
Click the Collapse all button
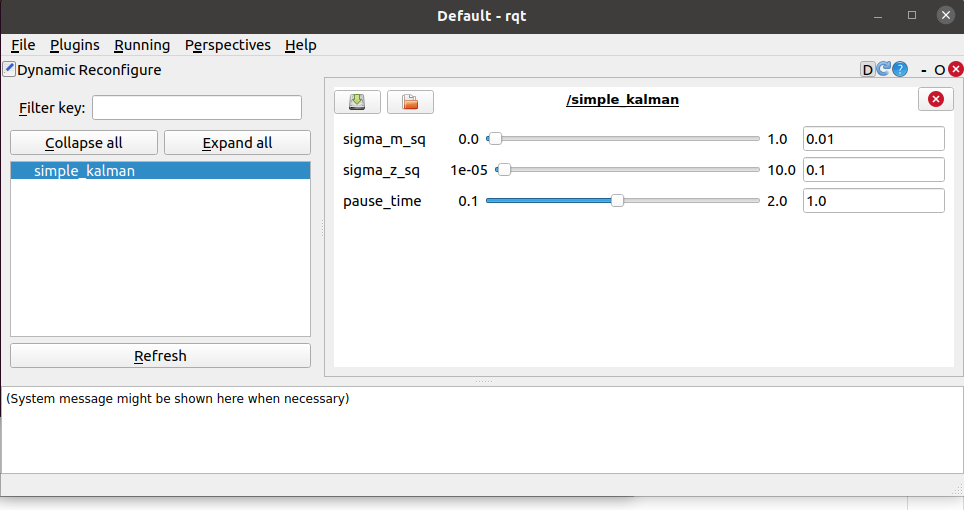point(84,143)
